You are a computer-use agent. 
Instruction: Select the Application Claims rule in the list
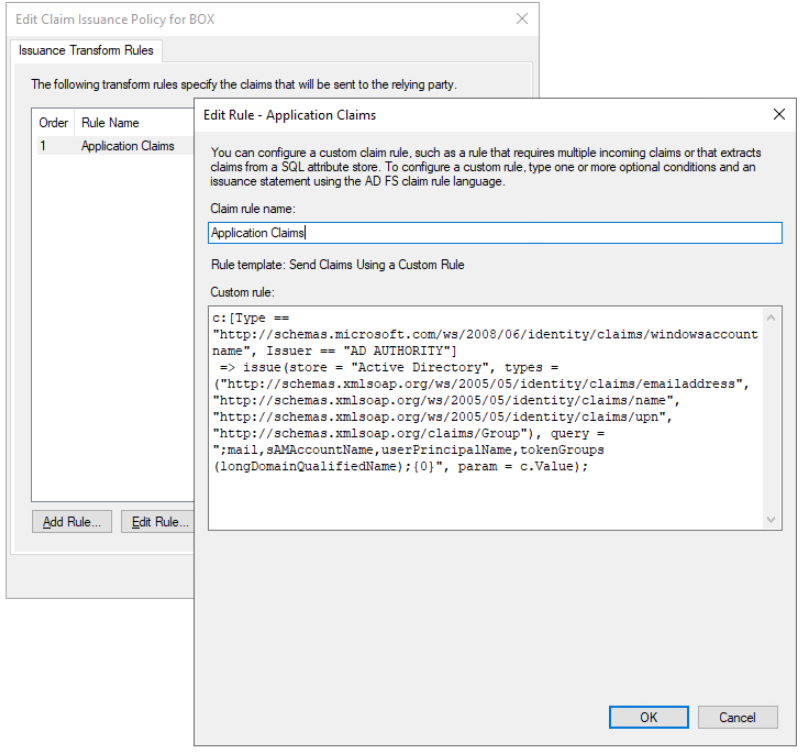coord(128,146)
